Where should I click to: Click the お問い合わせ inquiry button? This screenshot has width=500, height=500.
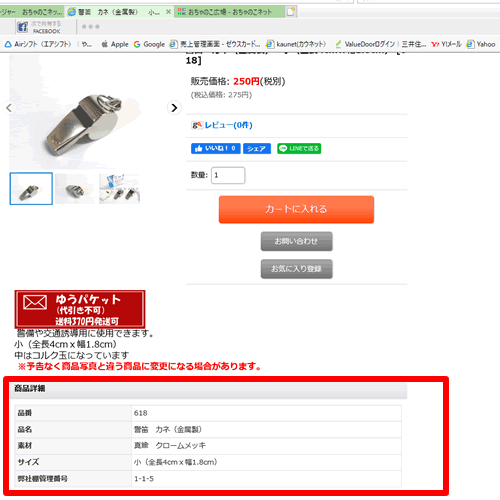coord(296,241)
